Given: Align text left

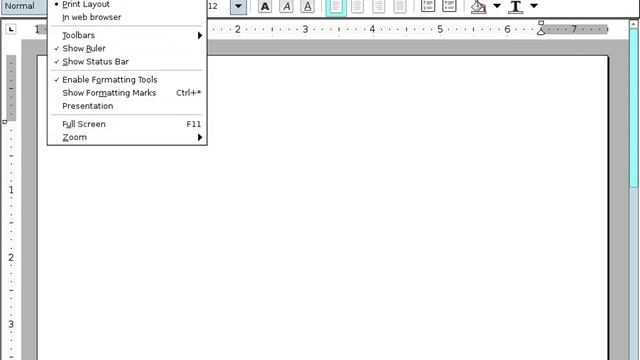Looking at the screenshot, I should (336, 6).
